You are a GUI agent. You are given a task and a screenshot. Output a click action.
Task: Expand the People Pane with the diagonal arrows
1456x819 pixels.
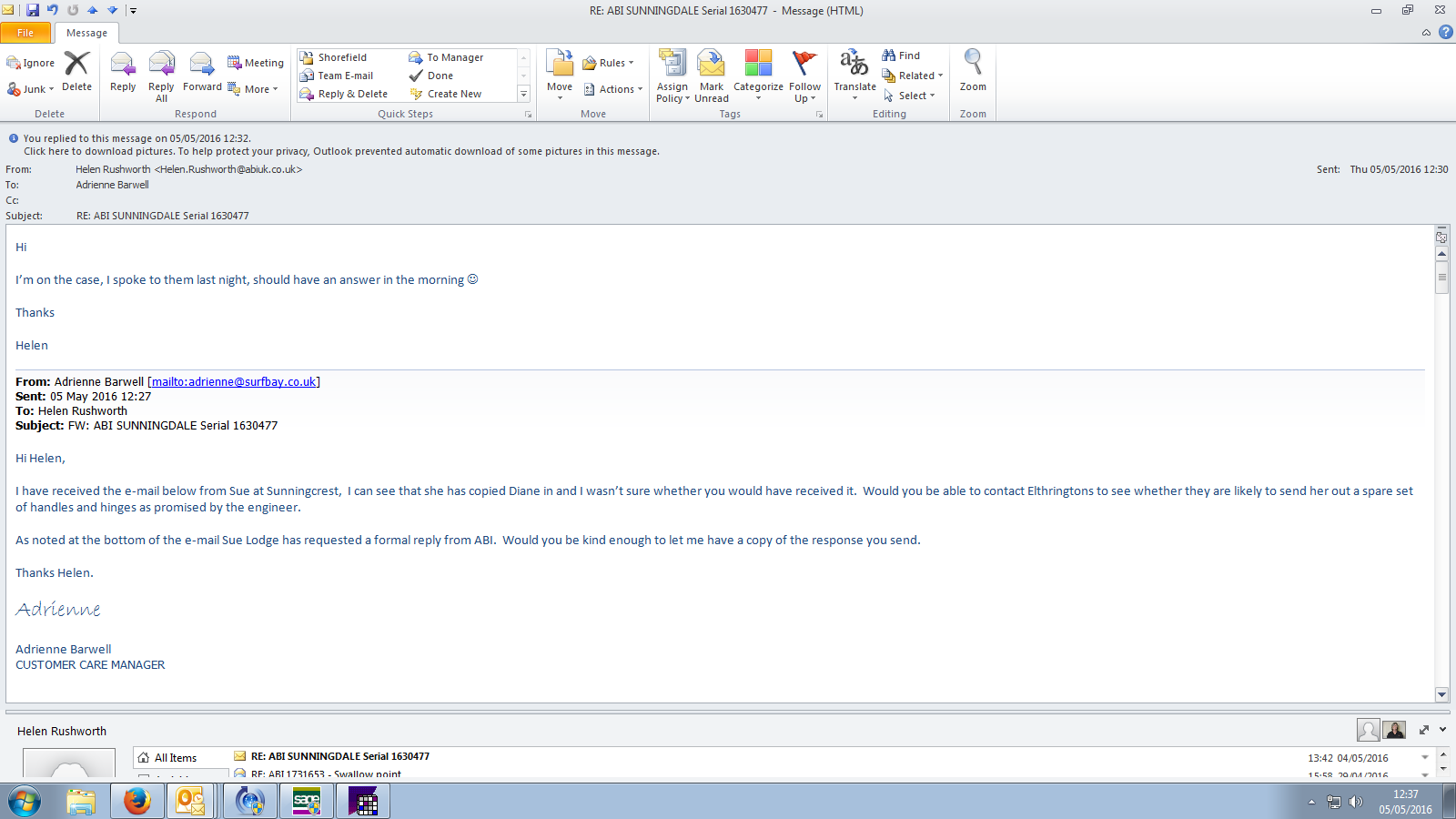coord(1424,729)
